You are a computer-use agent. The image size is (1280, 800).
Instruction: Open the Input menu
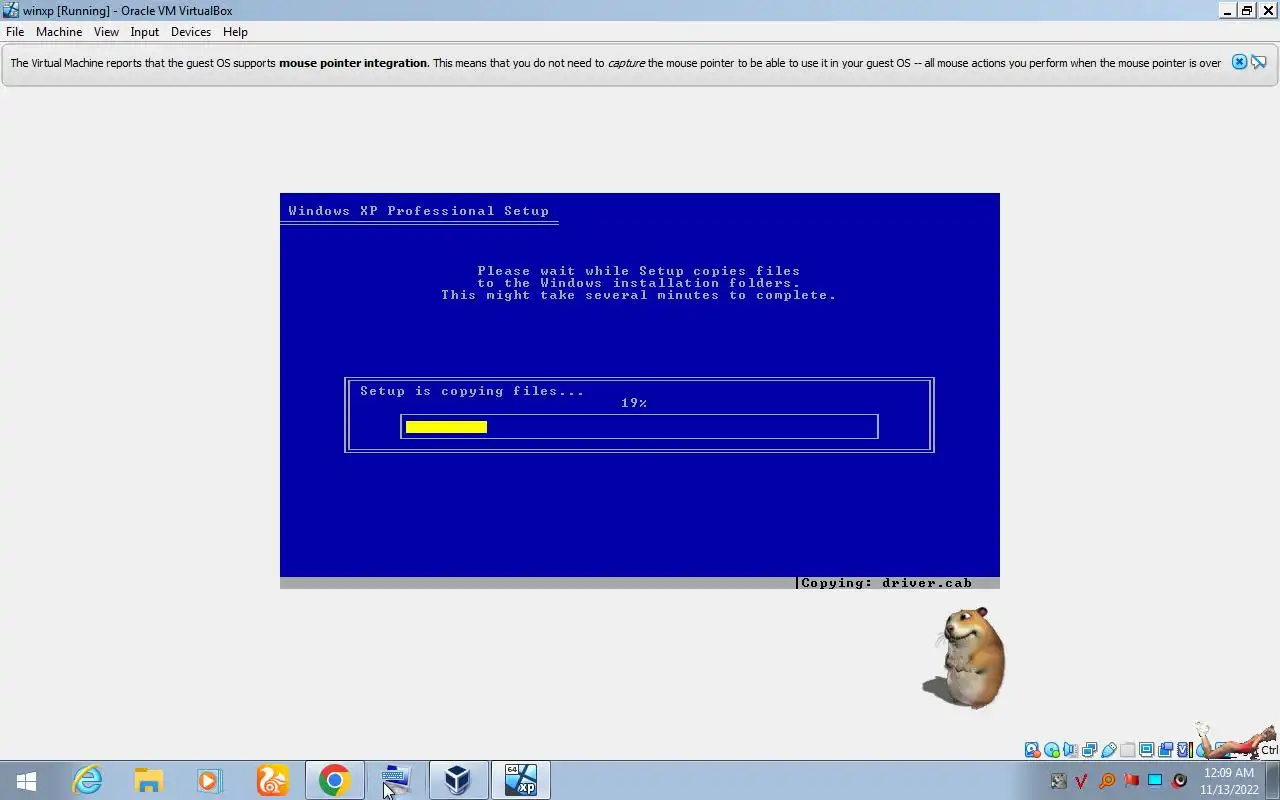(x=145, y=32)
